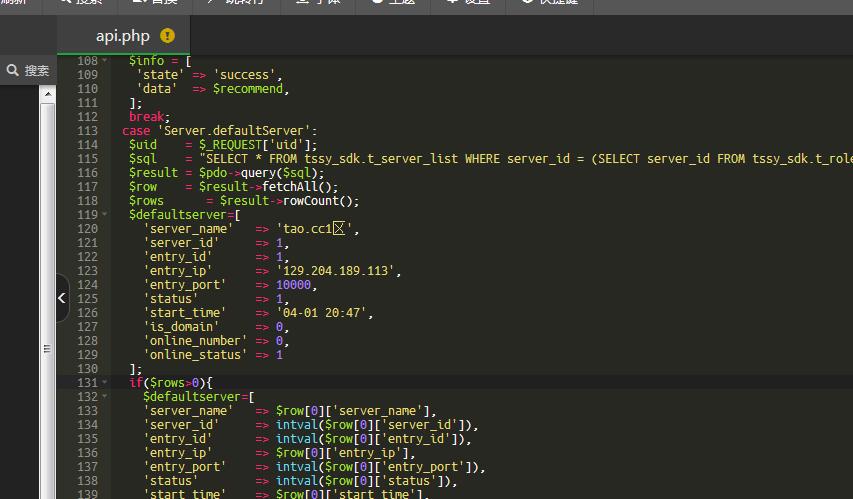
Task: Click the warning icon on api.php tab
Action: point(167,36)
